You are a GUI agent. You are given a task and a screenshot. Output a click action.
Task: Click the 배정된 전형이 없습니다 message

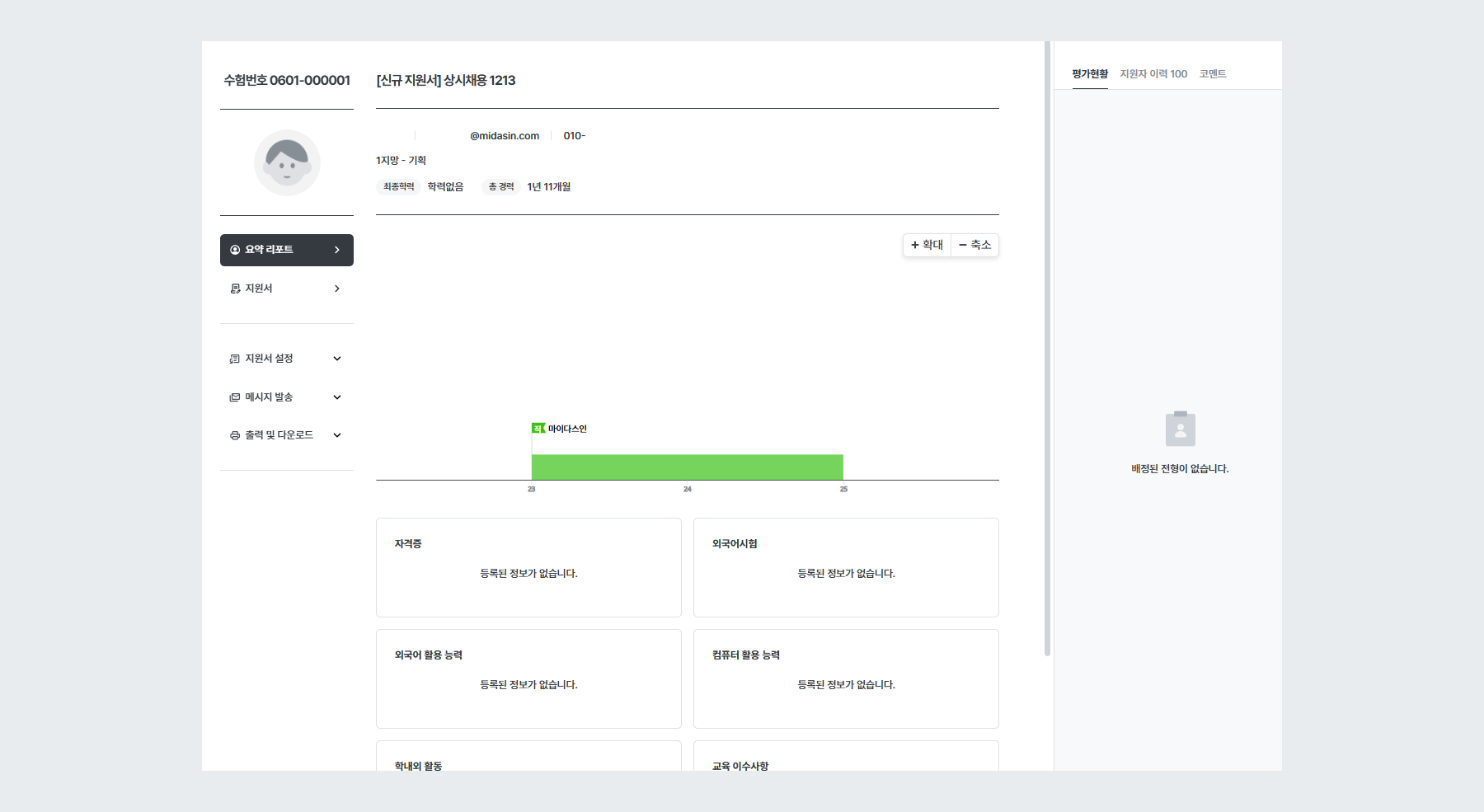point(1180,469)
